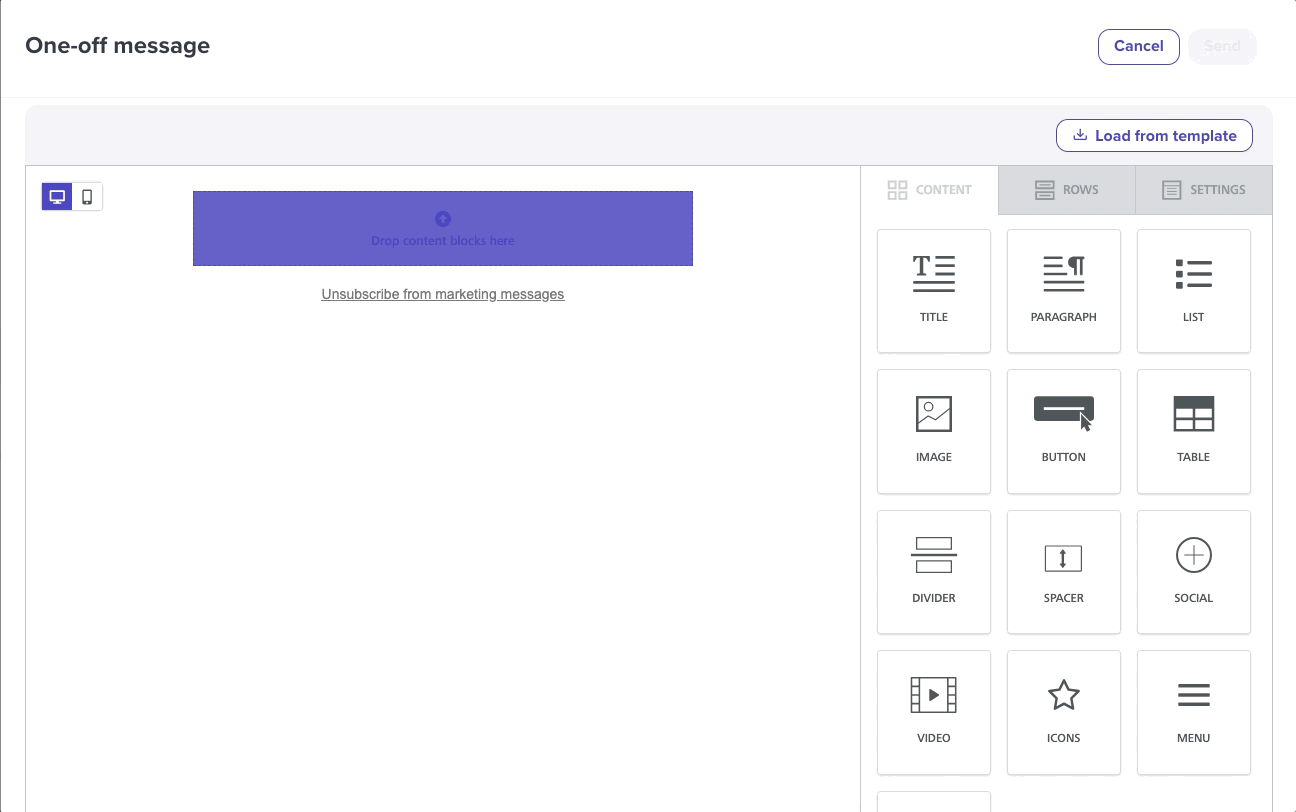Cancel the one-off message
Screen dimensions: 1296x812
point(1138,46)
